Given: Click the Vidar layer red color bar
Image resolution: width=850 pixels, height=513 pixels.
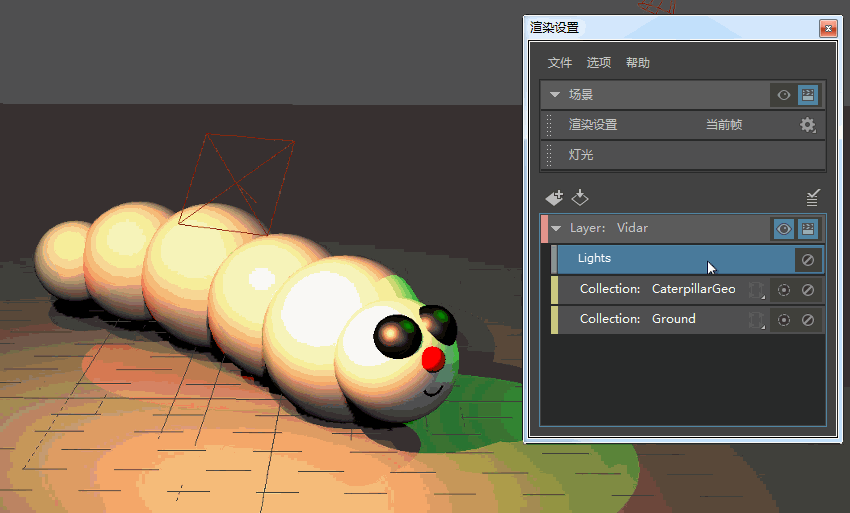Looking at the screenshot, I should pos(544,228).
